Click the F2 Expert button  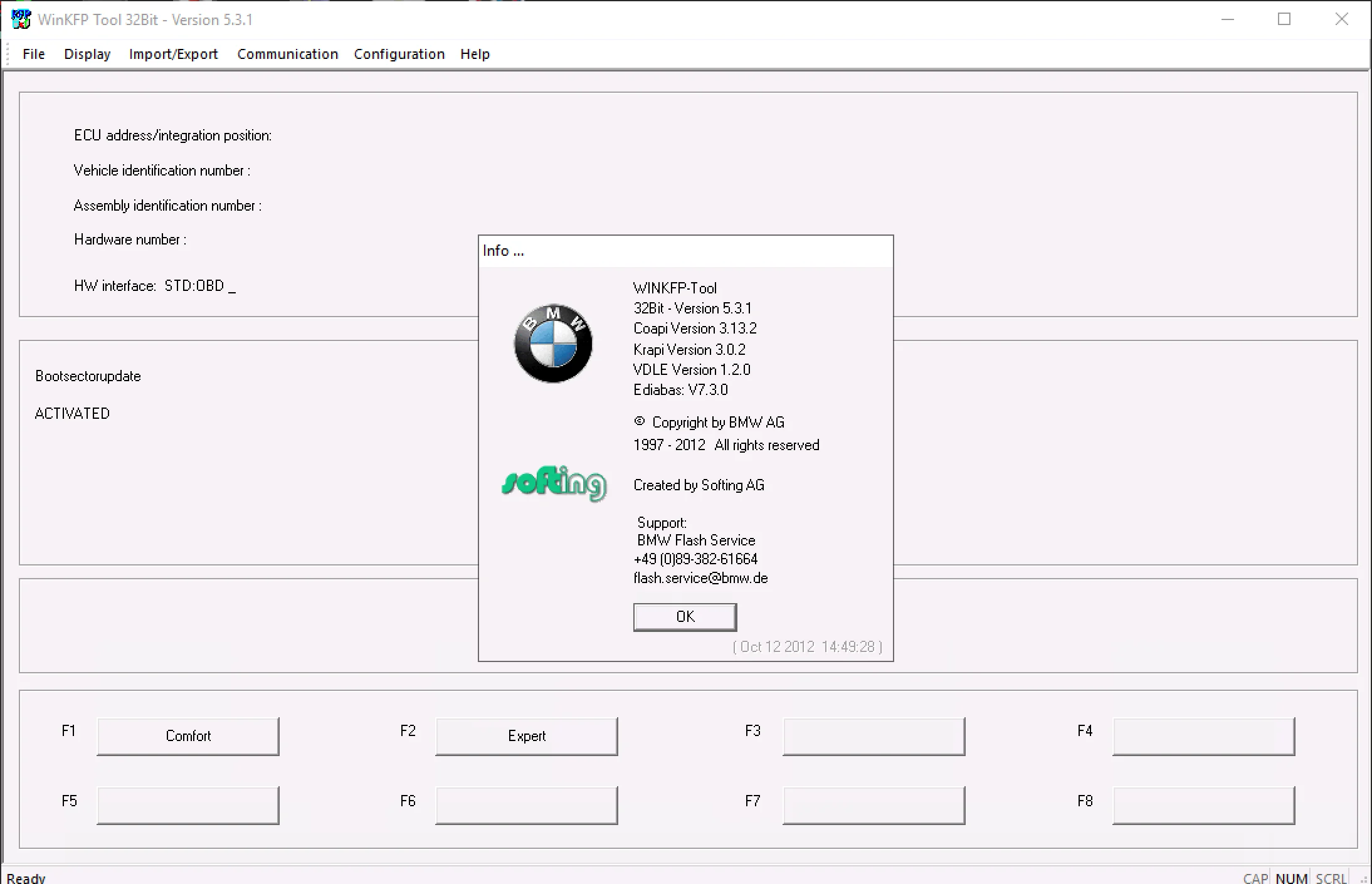(527, 736)
